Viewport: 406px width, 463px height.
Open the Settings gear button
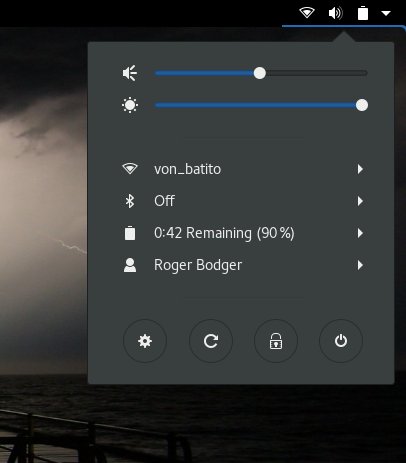pyautogui.click(x=145, y=341)
